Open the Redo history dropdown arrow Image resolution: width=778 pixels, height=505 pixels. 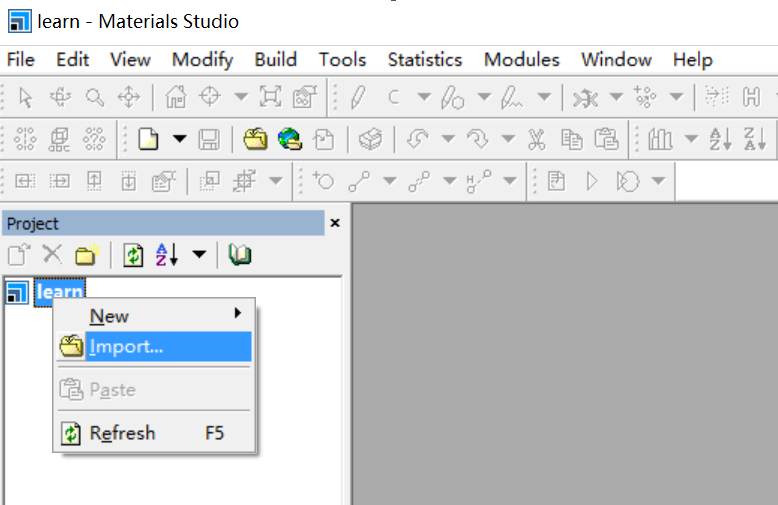509,138
